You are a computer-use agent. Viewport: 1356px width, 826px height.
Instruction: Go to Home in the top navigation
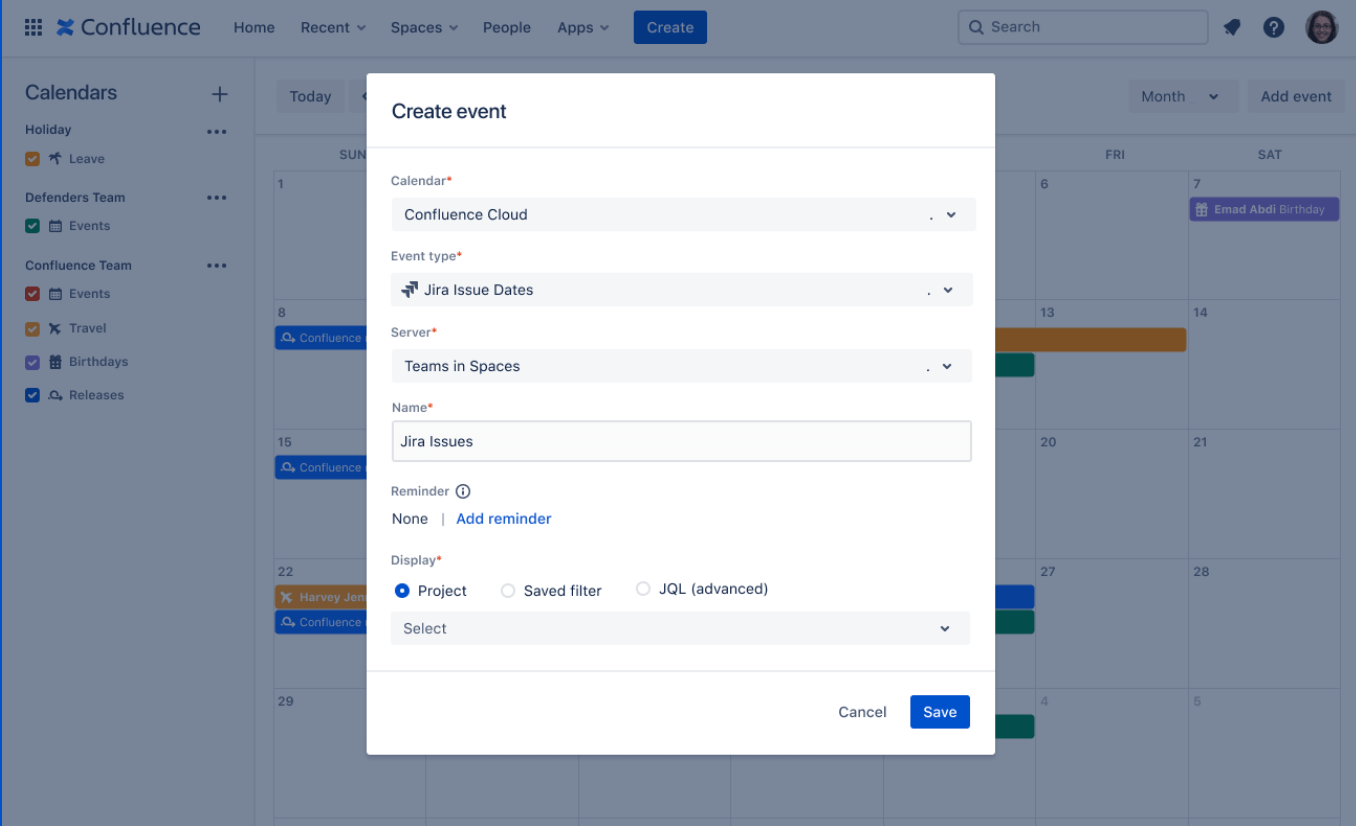point(254,28)
